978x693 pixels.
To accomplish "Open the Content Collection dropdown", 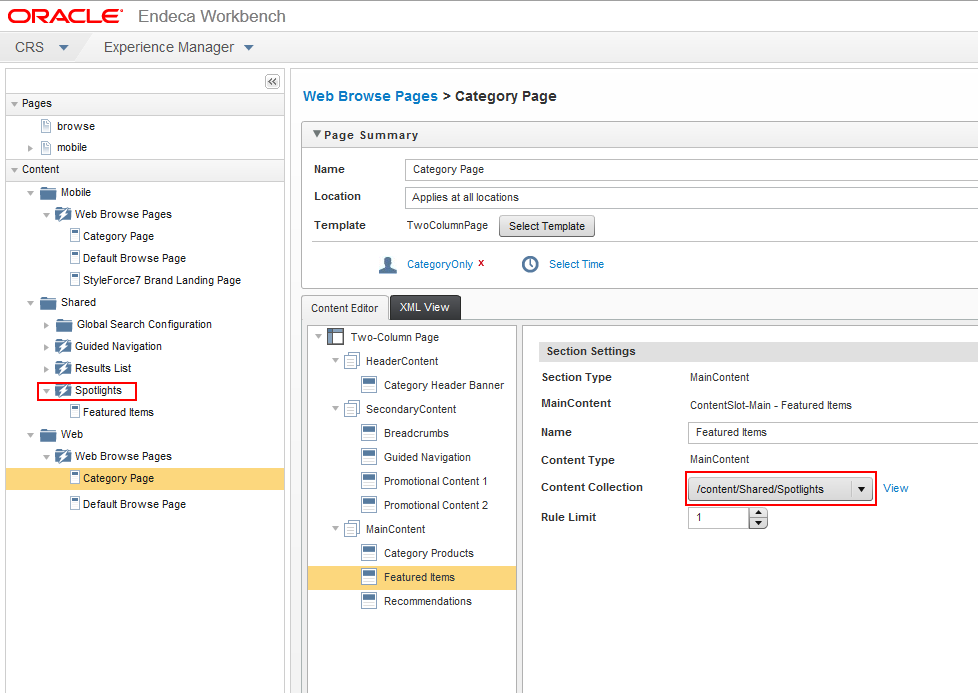I will 861,489.
